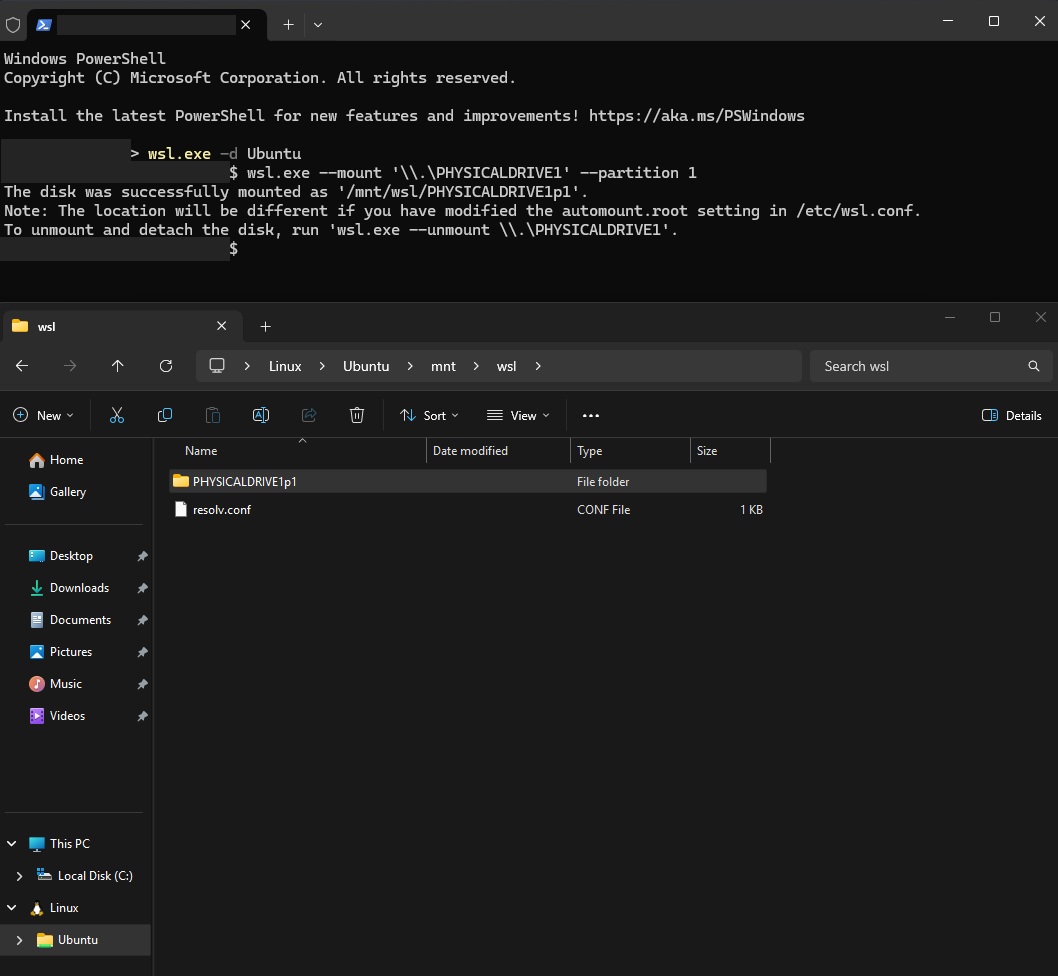The image size is (1058, 976).
Task: Open the See more ellipsis menu
Action: tap(590, 415)
